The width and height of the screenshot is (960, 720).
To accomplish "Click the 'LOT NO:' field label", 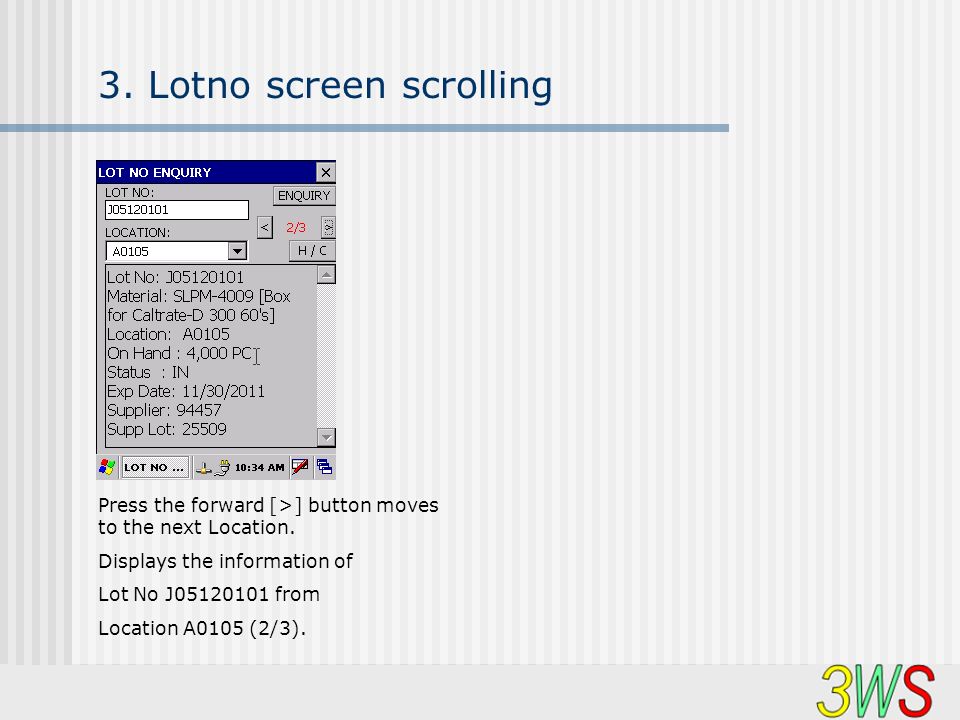I will click(x=129, y=192).
